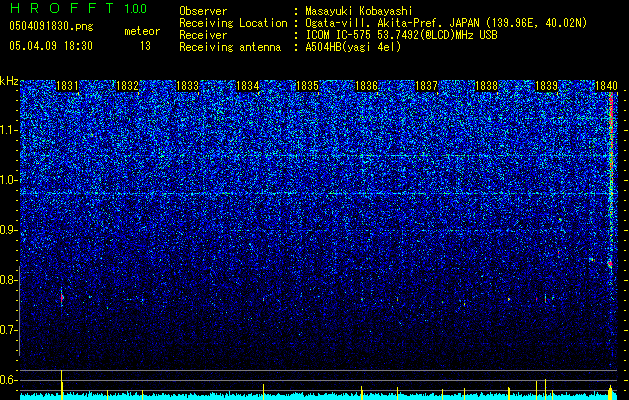Image resolution: width=629 pixels, height=400 pixels.
Task: Click the Ogata-vill. Akita-Pref. JAPAN location text
Action: 446,23
